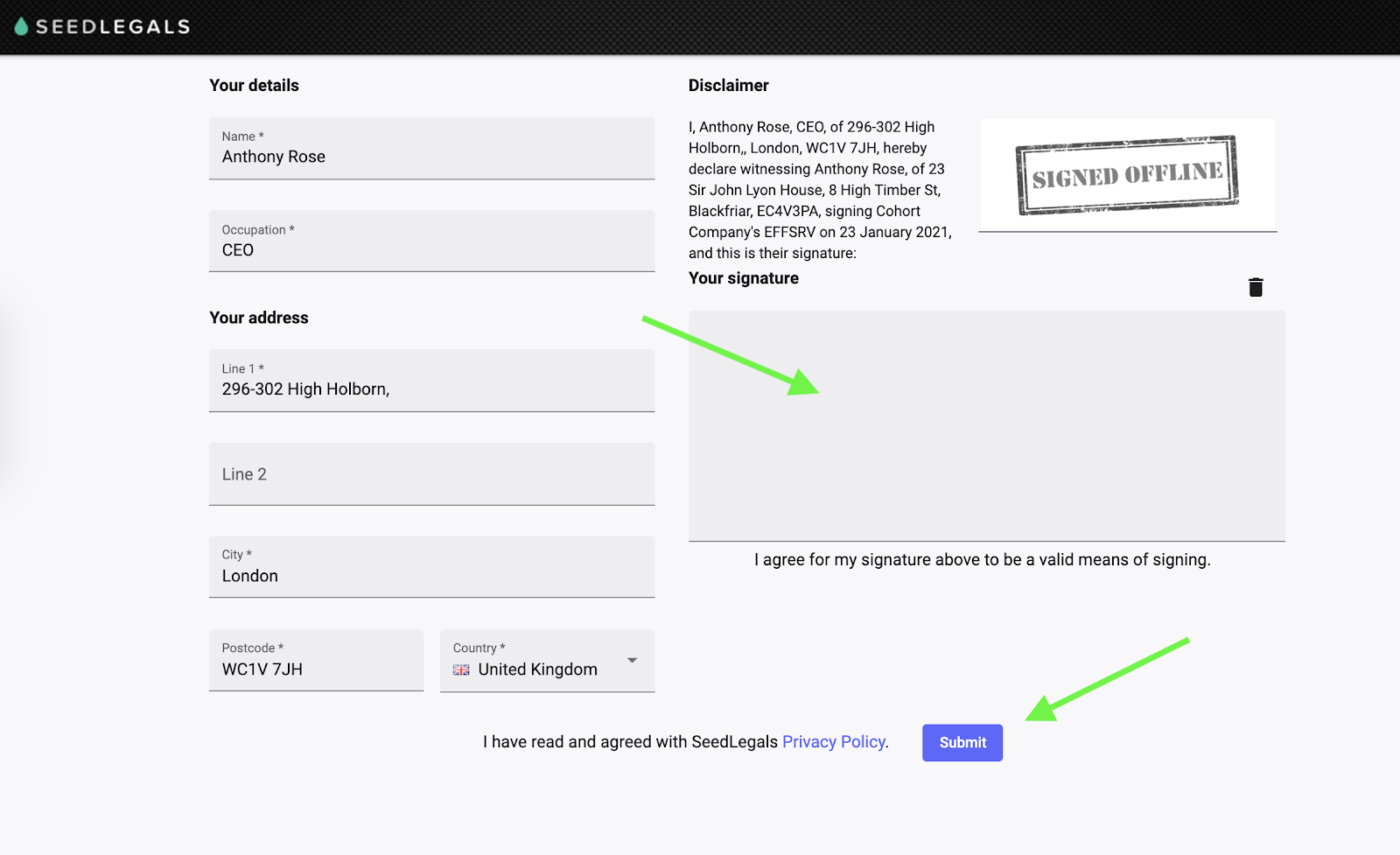Open the United Kingdom country selector
This screenshot has width=1400, height=855.
537,669
